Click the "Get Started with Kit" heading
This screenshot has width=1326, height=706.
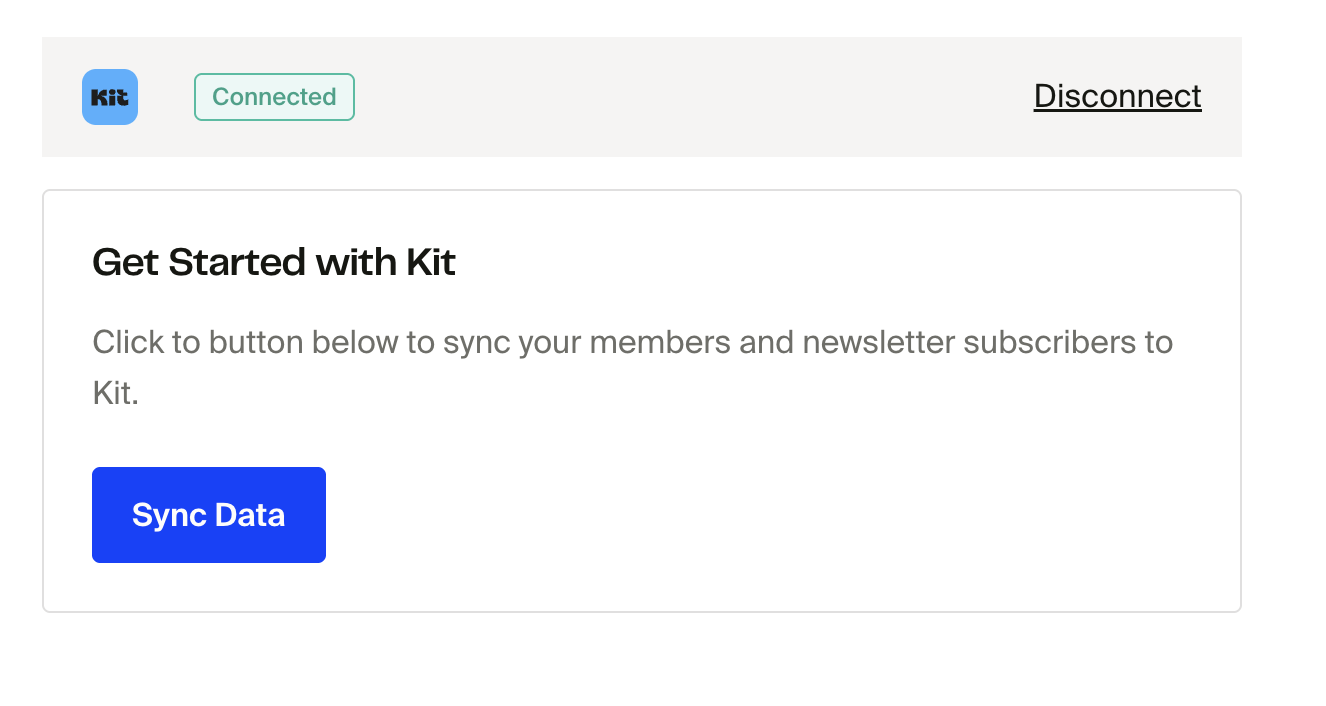pyautogui.click(x=274, y=263)
